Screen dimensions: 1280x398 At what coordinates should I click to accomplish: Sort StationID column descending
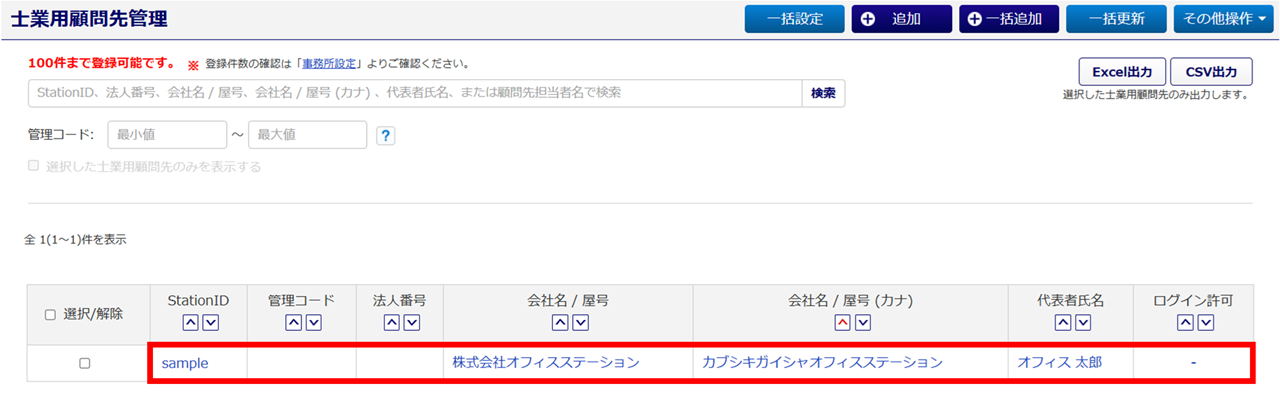(x=210, y=322)
